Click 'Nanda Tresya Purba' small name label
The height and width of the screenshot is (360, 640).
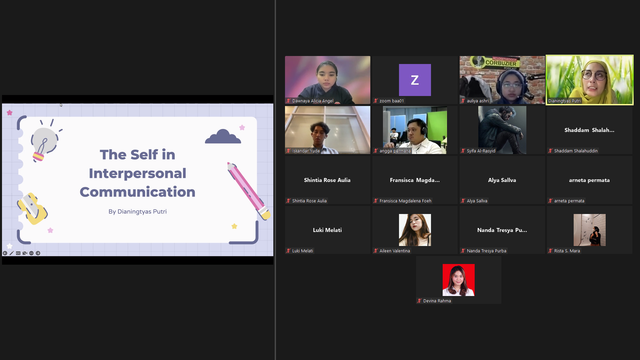click(487, 251)
